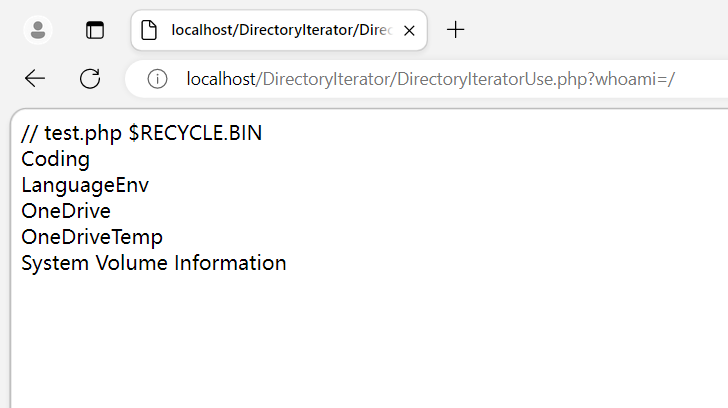Click the "$RECYCLE.BIN" entry
The width and height of the screenshot is (728, 408).
point(195,133)
